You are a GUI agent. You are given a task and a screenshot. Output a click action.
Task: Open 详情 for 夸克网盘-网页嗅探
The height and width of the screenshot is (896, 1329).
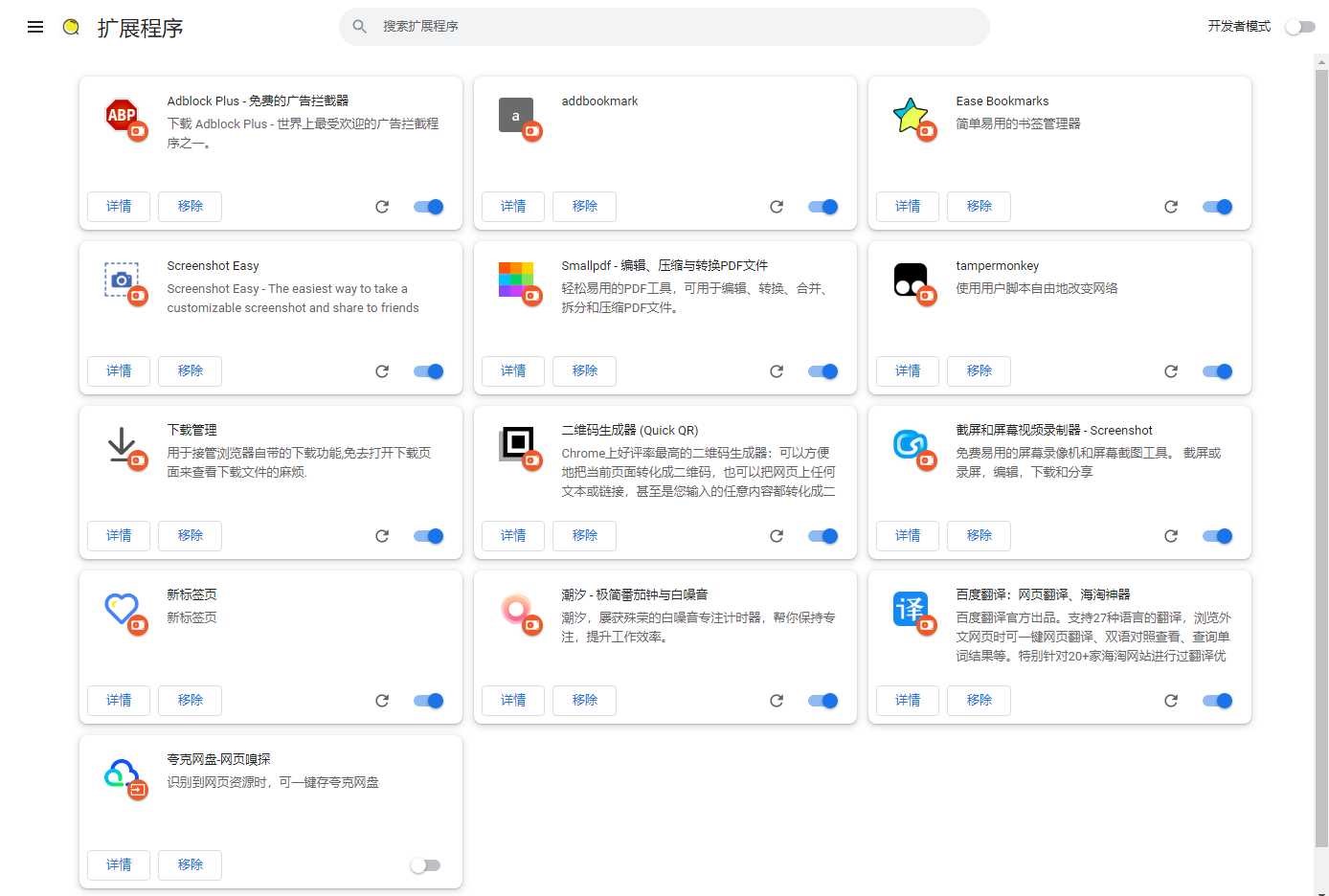119,865
